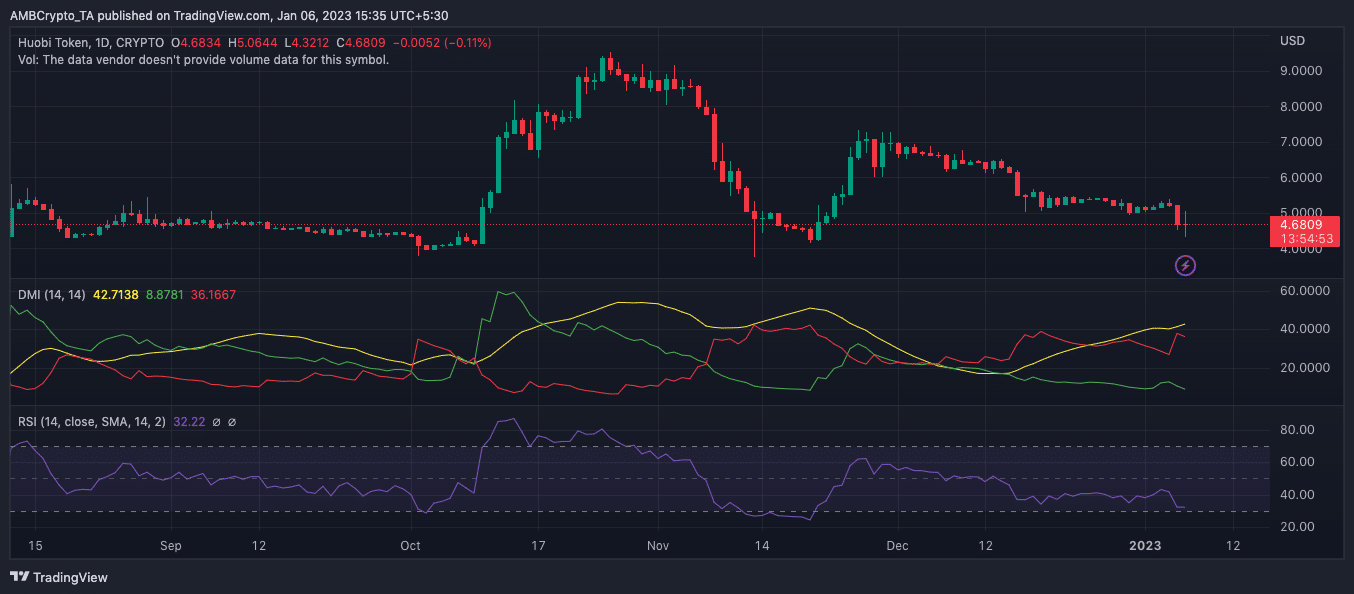The width and height of the screenshot is (1354, 594).
Task: Click the 20.0000 DMI axis label
Action: (x=1304, y=368)
